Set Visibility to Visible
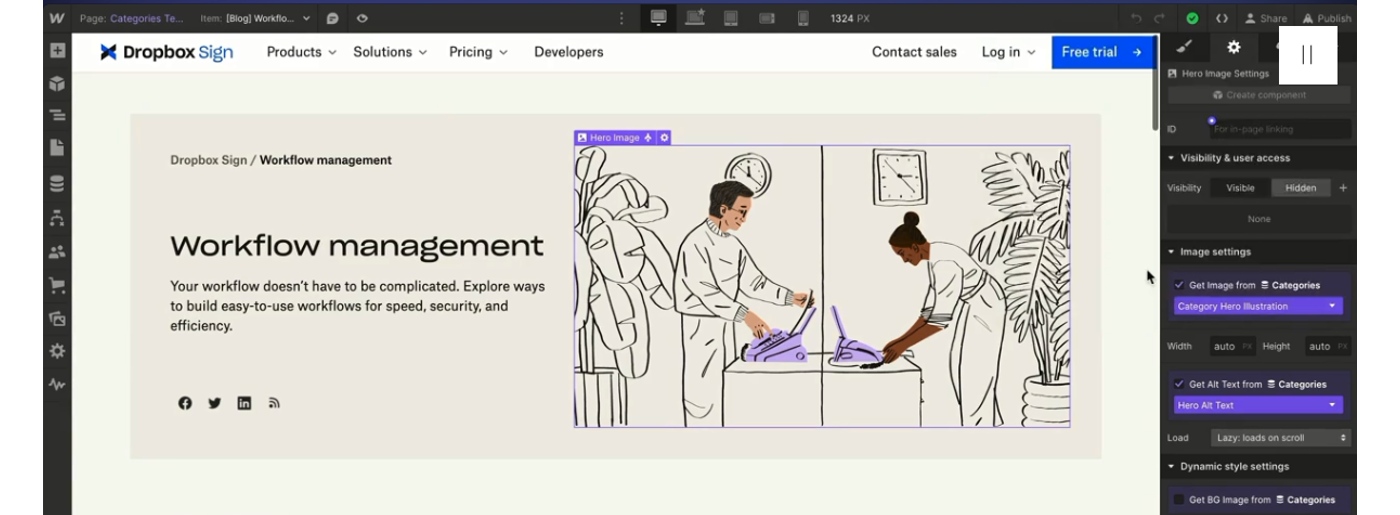Screen dimensions: 1400x515 (x=1240, y=188)
